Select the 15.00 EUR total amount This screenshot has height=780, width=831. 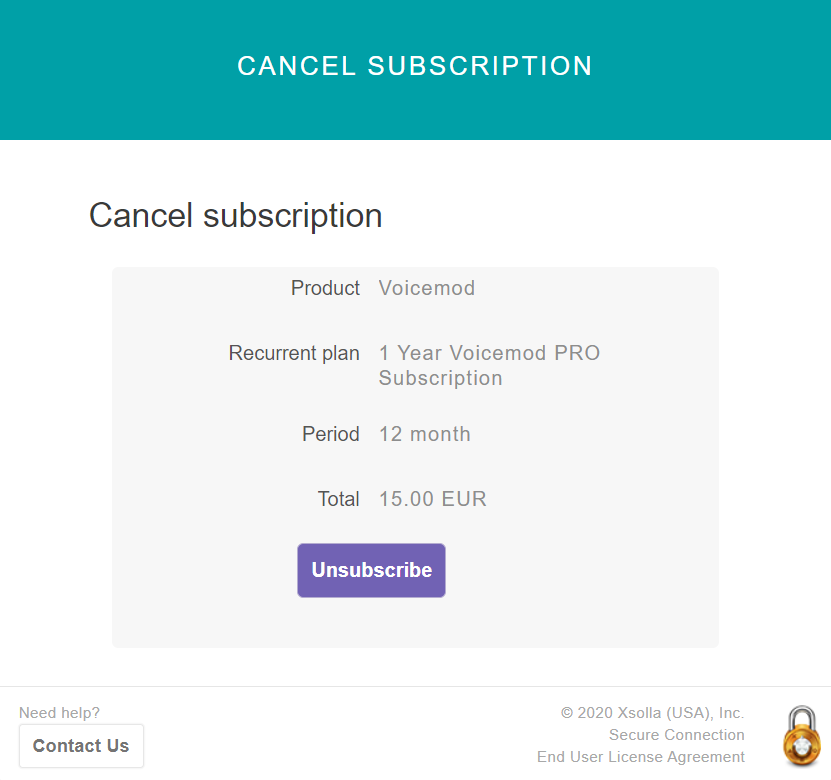coord(432,499)
